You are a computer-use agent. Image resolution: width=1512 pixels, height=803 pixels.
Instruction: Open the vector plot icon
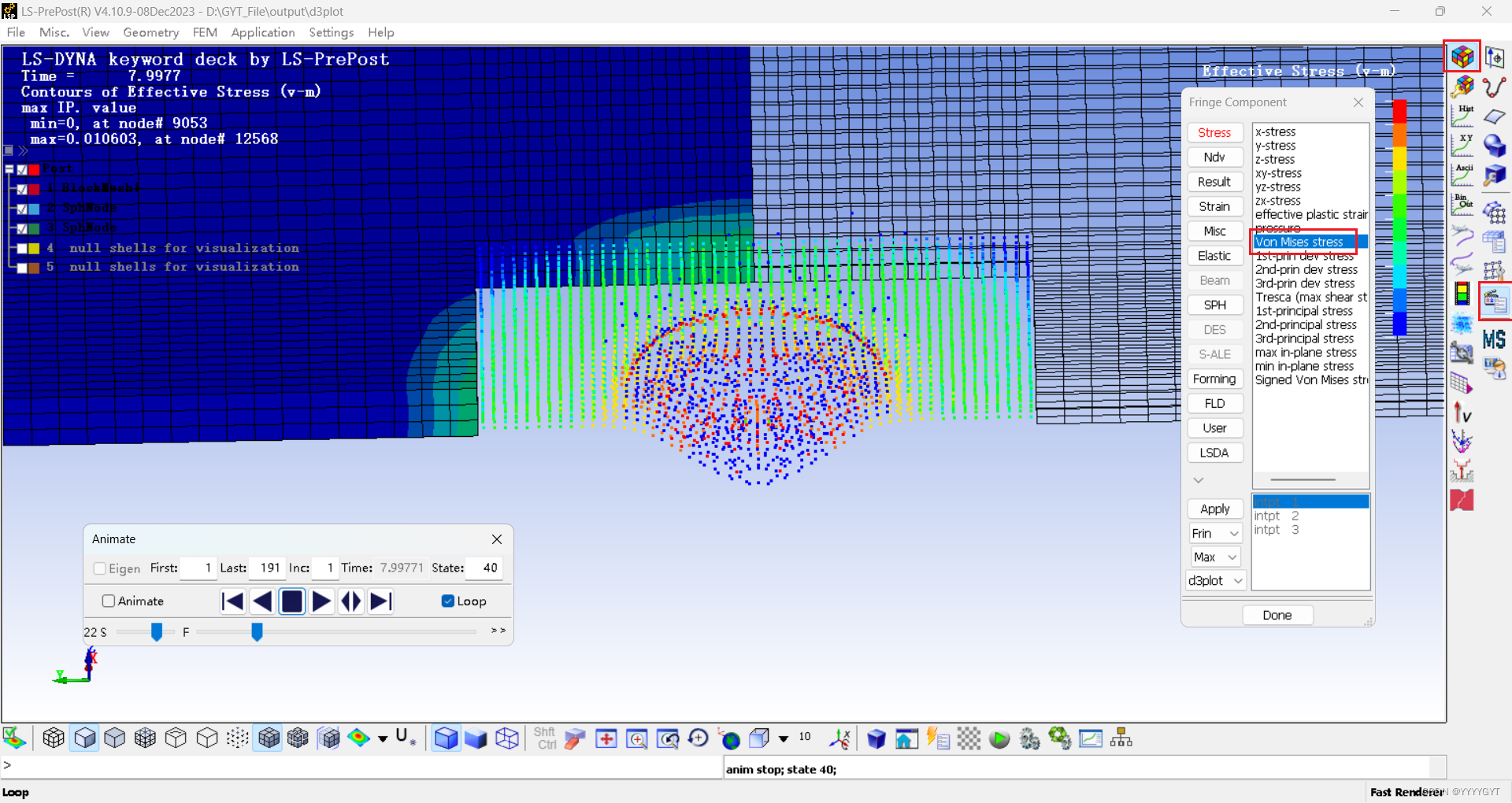point(1462,412)
